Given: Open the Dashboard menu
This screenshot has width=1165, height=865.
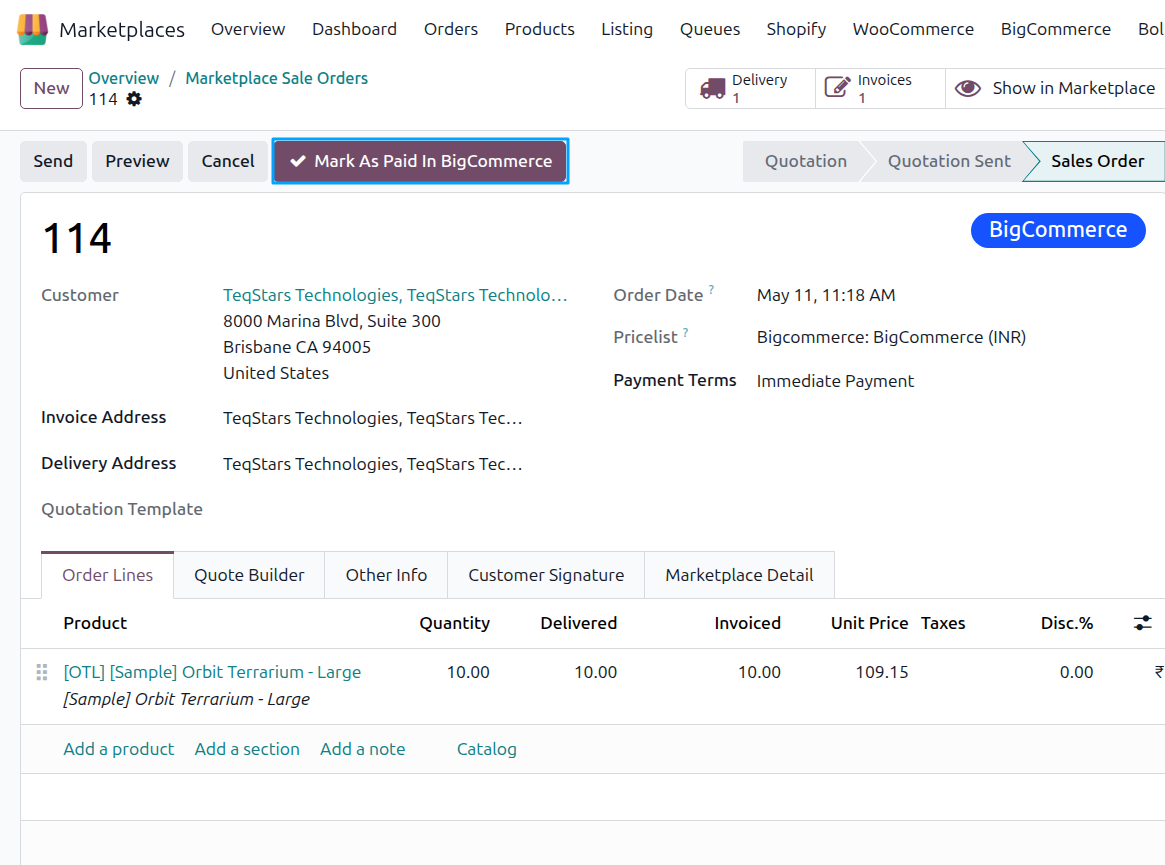Looking at the screenshot, I should [x=354, y=29].
